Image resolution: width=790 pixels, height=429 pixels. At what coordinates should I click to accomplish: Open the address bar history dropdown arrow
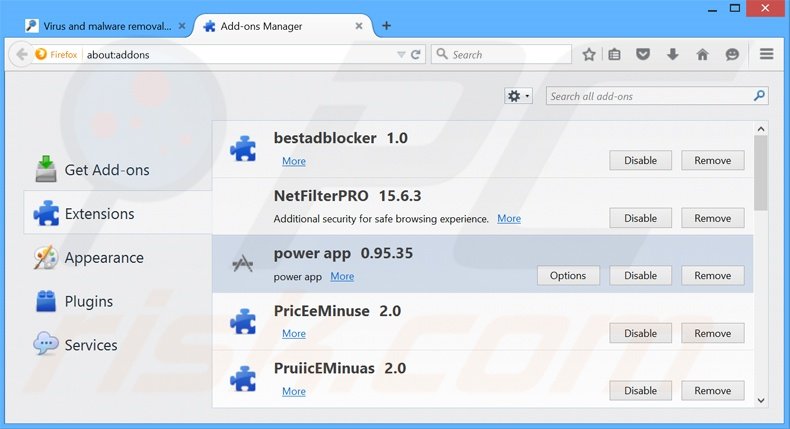click(401, 54)
